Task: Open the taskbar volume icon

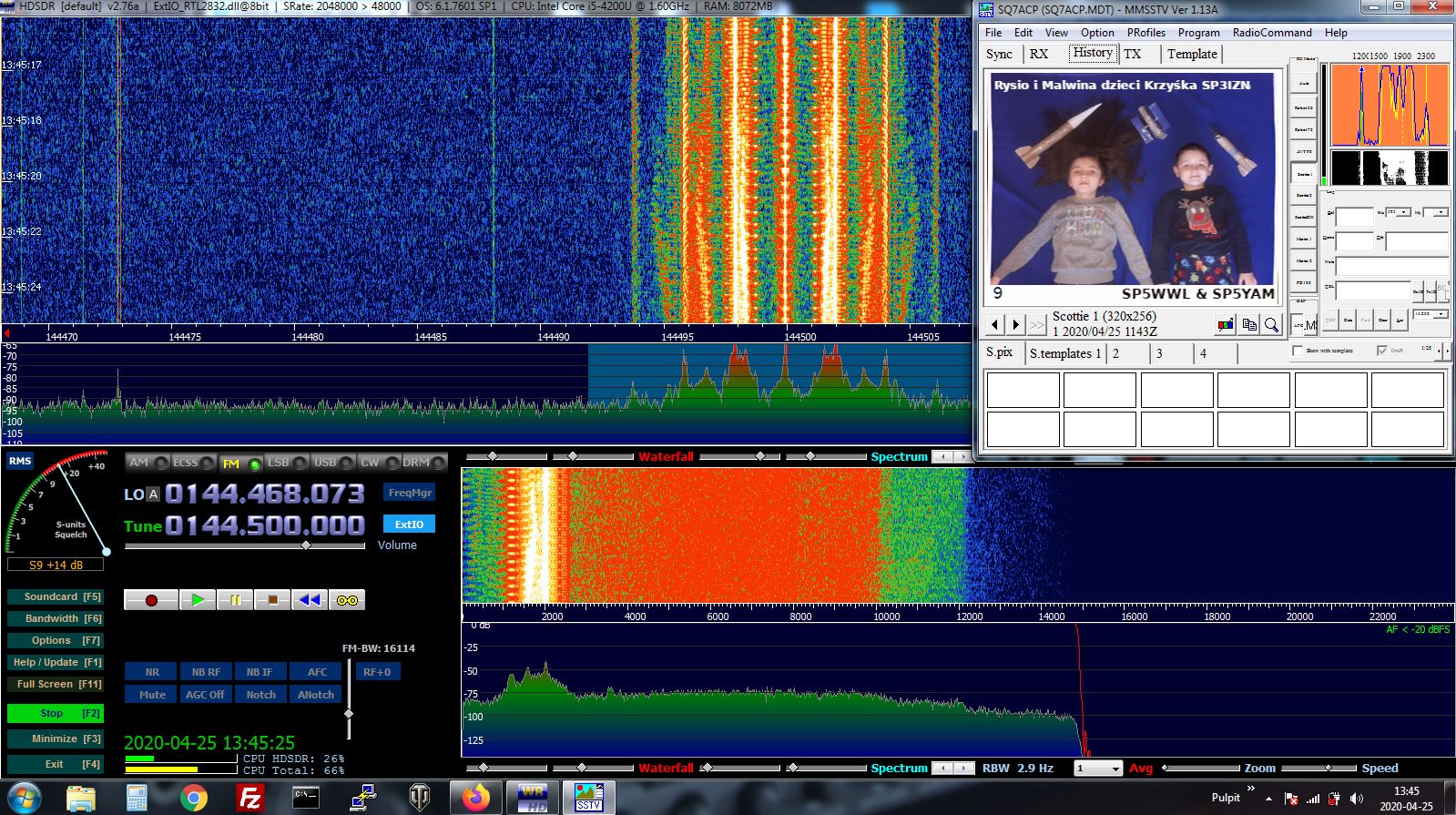Action: point(1357,799)
